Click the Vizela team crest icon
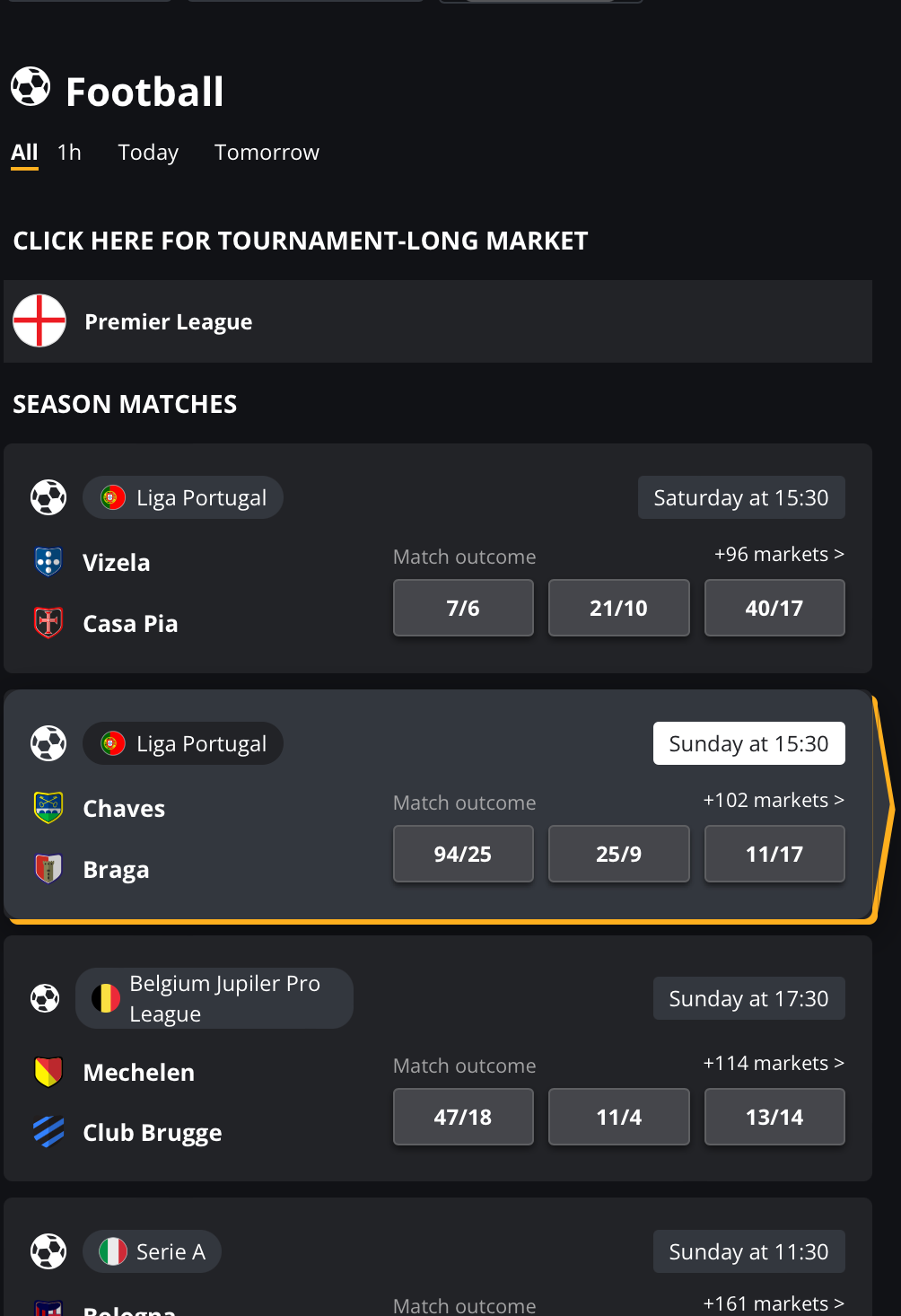901x1316 pixels. pyautogui.click(x=48, y=562)
